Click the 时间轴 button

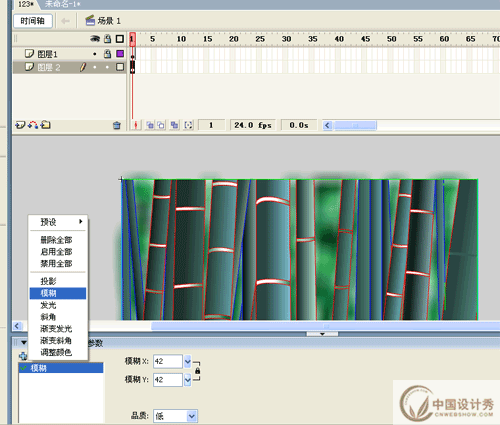[x=33, y=21]
